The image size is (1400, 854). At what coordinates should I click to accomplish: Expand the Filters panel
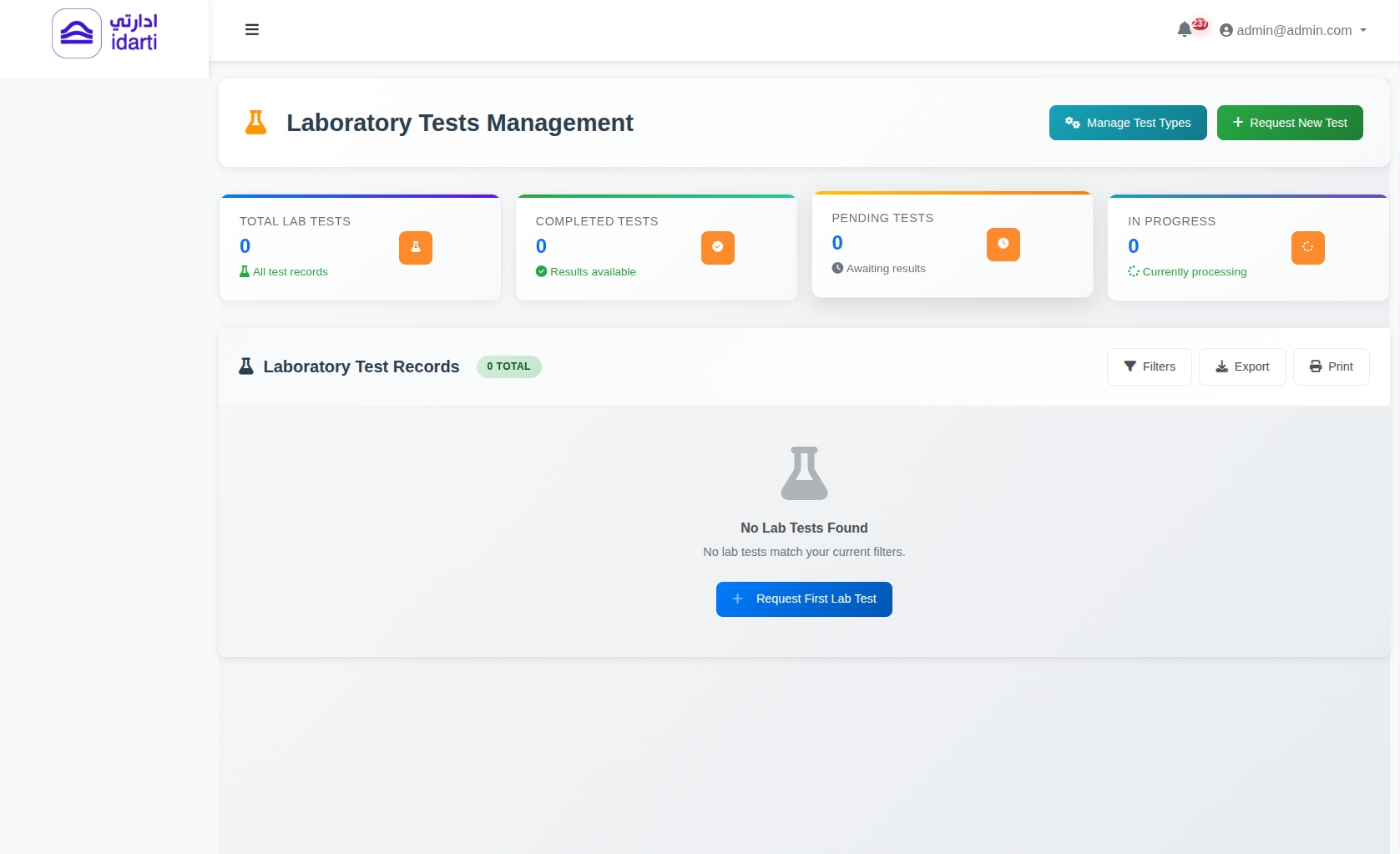tap(1149, 366)
